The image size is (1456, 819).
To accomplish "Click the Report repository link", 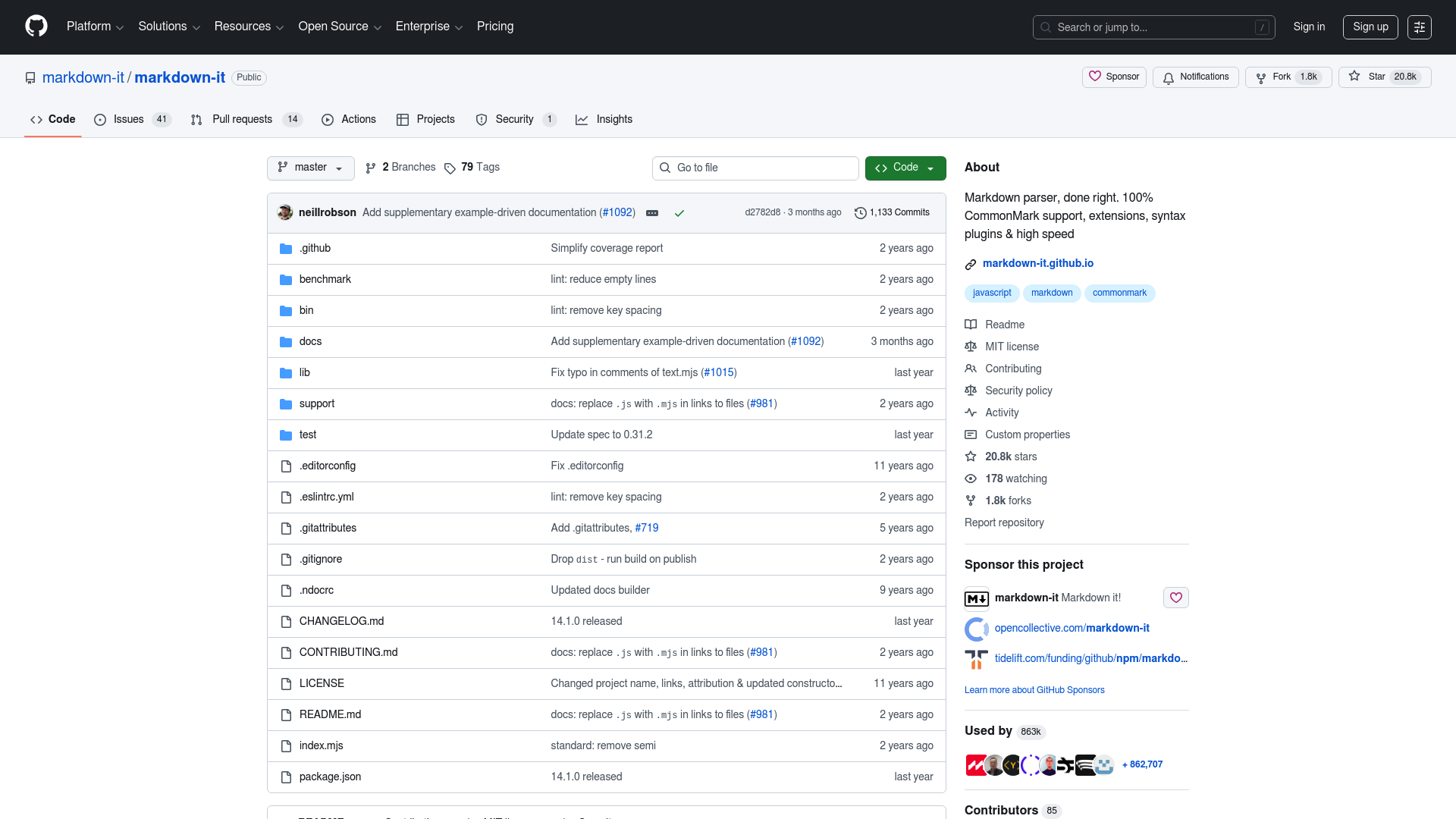I will (1004, 523).
